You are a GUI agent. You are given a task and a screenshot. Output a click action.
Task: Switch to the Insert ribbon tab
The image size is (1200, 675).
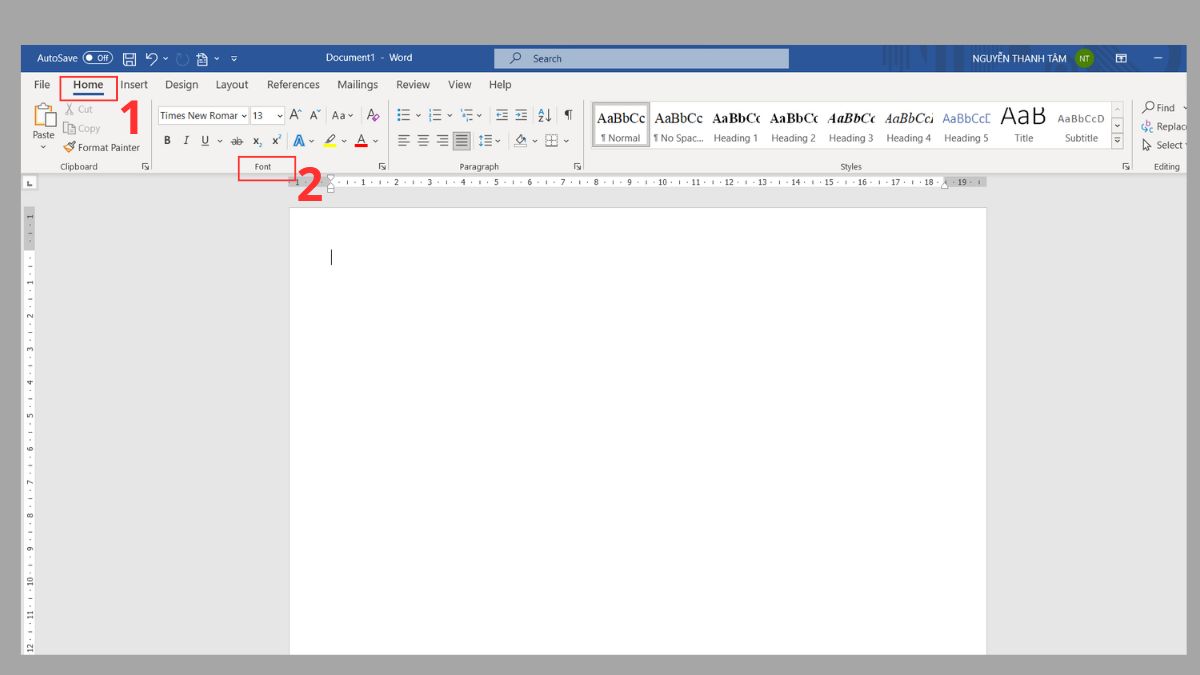[x=133, y=84]
